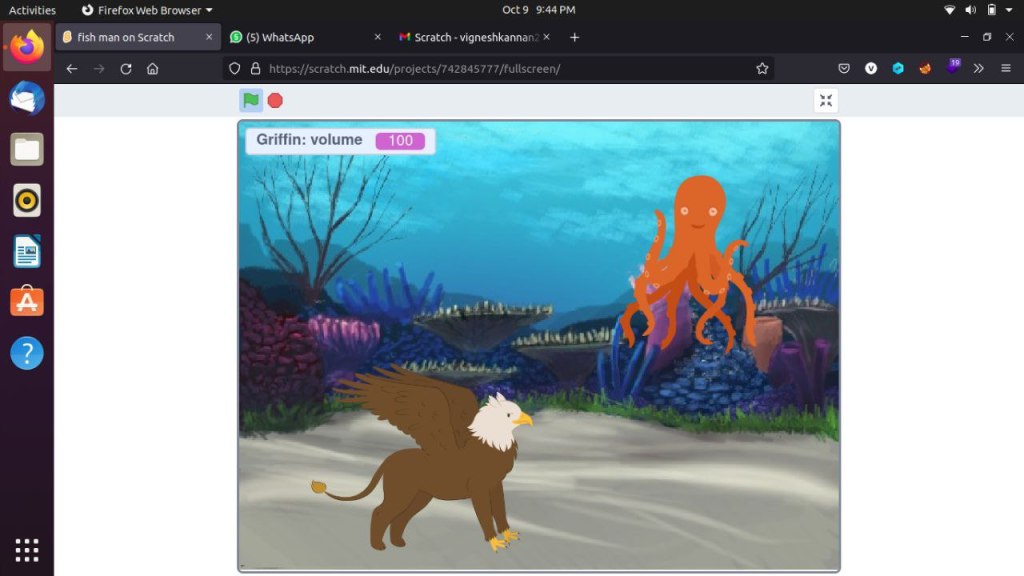Expand the Firefox Web Browser app menu
This screenshot has width=1024, height=576.
[x=147, y=10]
